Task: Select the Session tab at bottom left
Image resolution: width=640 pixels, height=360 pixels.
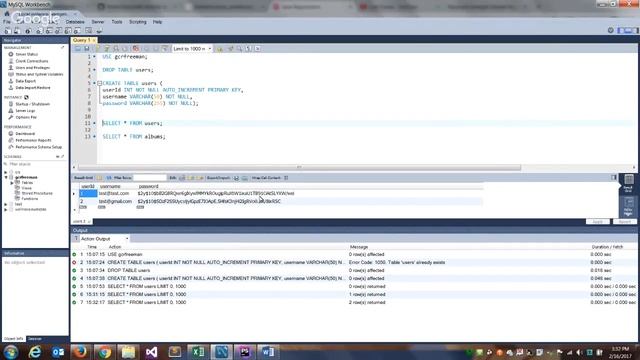Action: (x=35, y=339)
